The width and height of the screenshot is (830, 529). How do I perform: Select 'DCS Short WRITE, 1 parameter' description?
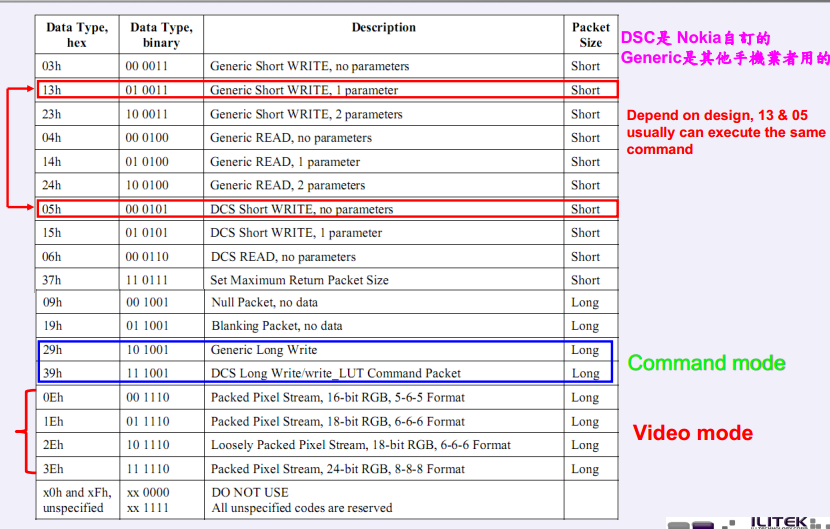pos(296,232)
